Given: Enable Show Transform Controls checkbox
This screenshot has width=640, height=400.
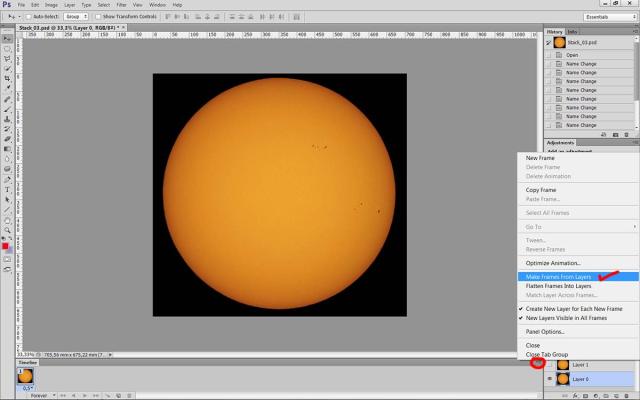Looking at the screenshot, I should [100, 17].
